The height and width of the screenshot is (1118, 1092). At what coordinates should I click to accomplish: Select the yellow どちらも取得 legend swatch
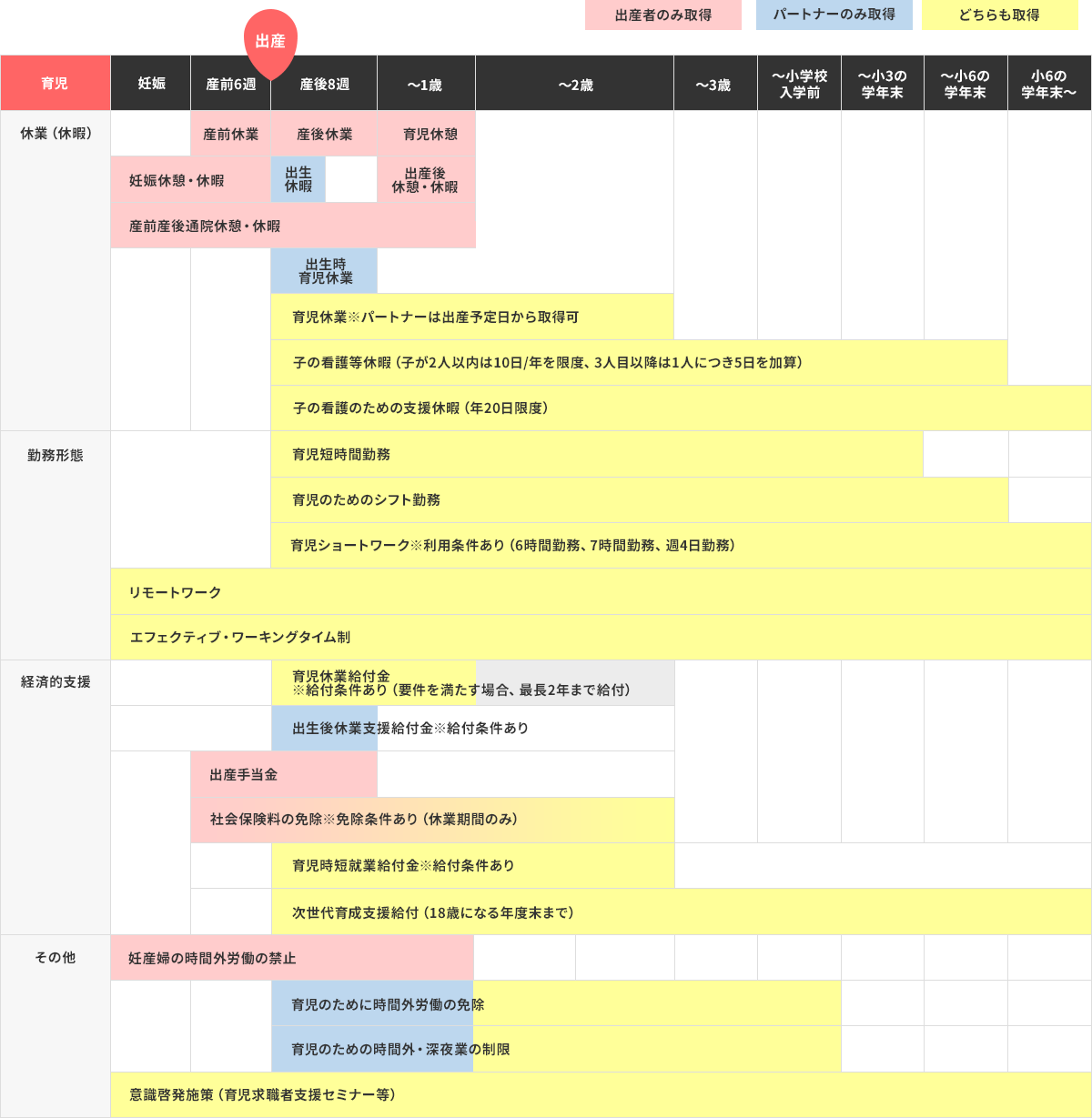(999, 15)
